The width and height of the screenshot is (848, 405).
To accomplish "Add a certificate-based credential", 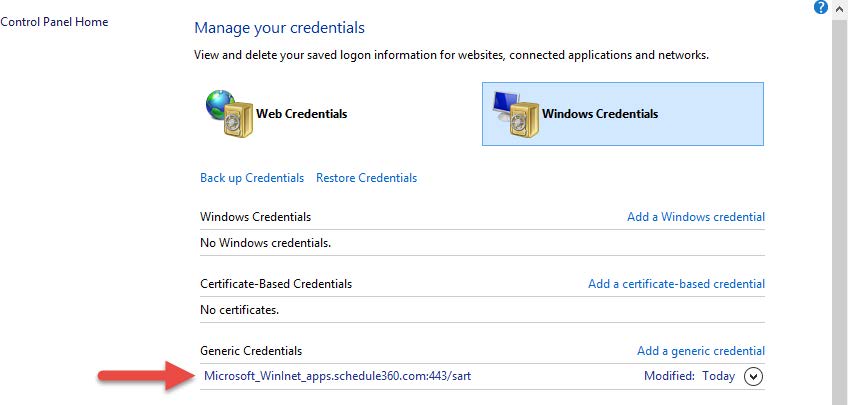I will [676, 284].
